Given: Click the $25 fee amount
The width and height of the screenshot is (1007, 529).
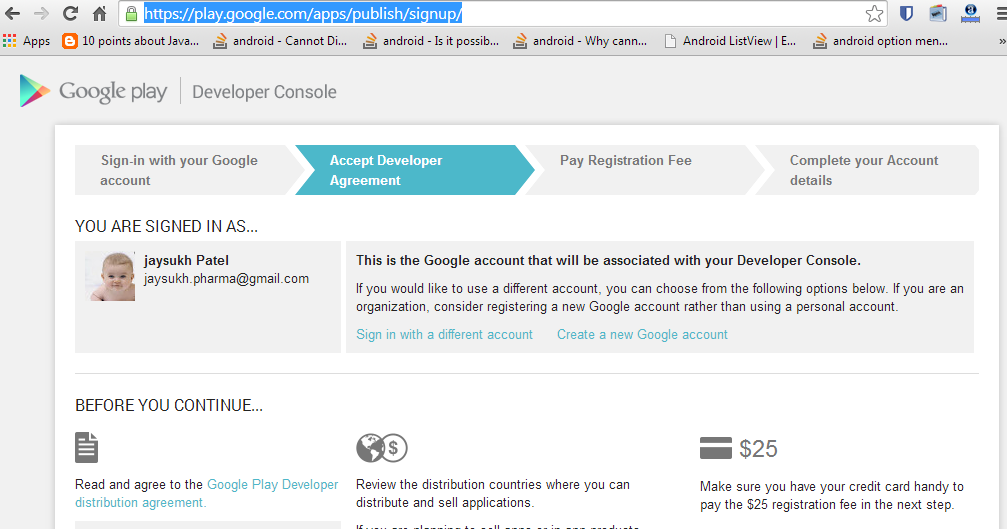Looking at the screenshot, I should [x=758, y=449].
